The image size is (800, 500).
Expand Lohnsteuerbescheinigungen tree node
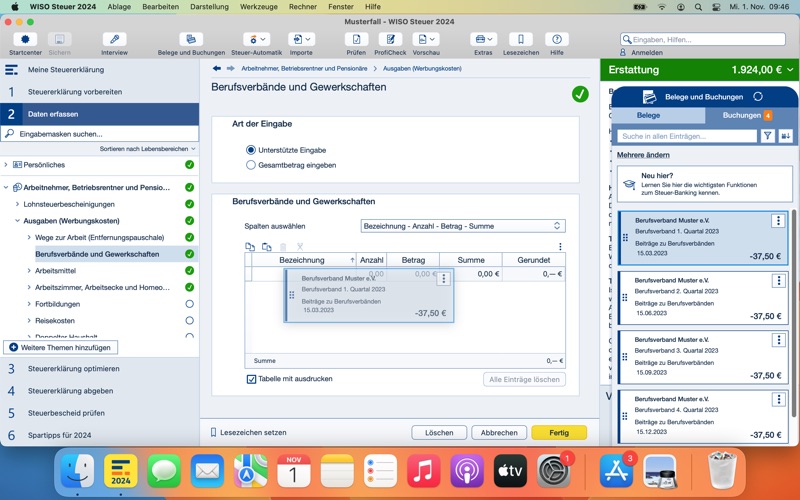(17, 204)
